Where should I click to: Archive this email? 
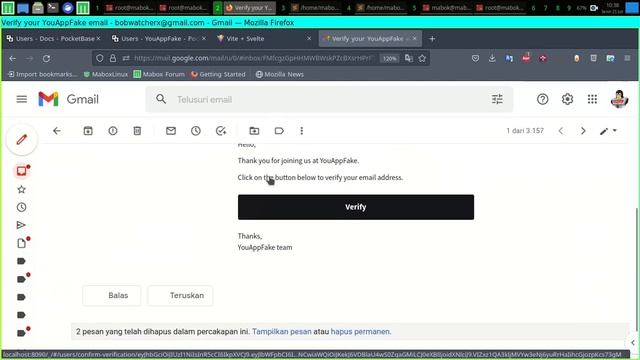[88, 131]
